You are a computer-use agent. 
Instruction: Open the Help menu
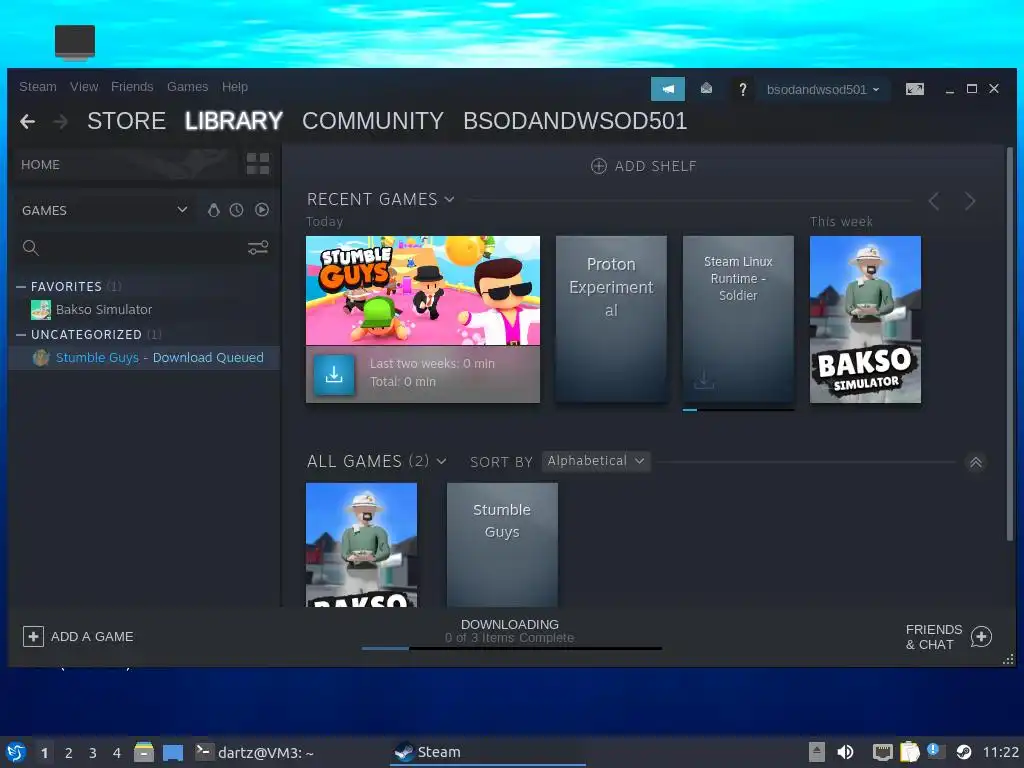click(234, 87)
